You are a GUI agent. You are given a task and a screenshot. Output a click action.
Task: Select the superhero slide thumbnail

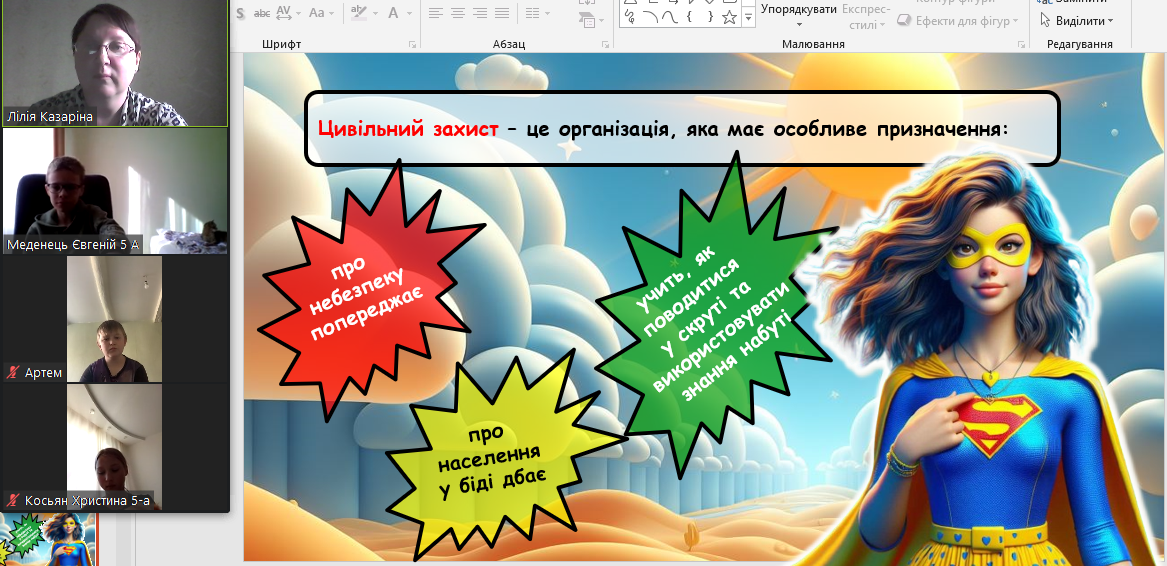(49, 539)
